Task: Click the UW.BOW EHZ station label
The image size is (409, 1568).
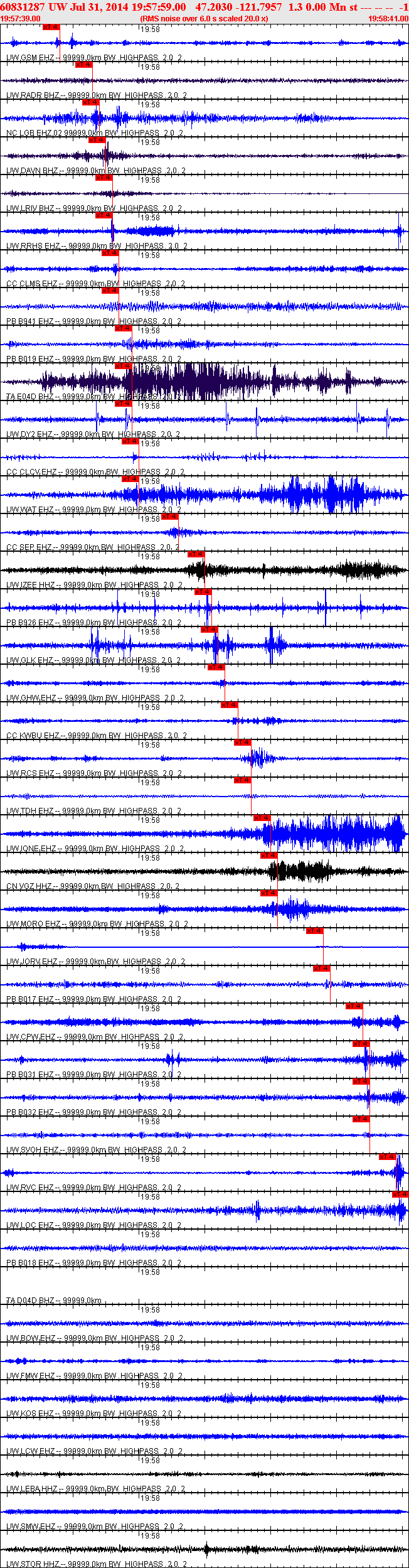Action: 95,1338
